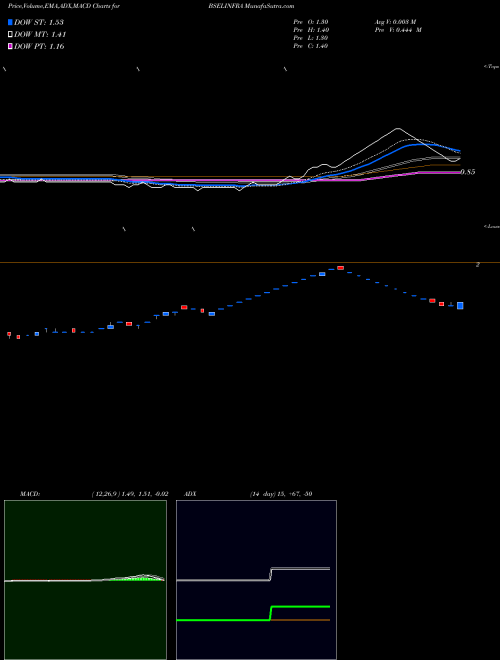Click the ADX '(14 day) 15, +67, -50' values
This screenshot has height=660, width=500.
[x=280, y=494]
